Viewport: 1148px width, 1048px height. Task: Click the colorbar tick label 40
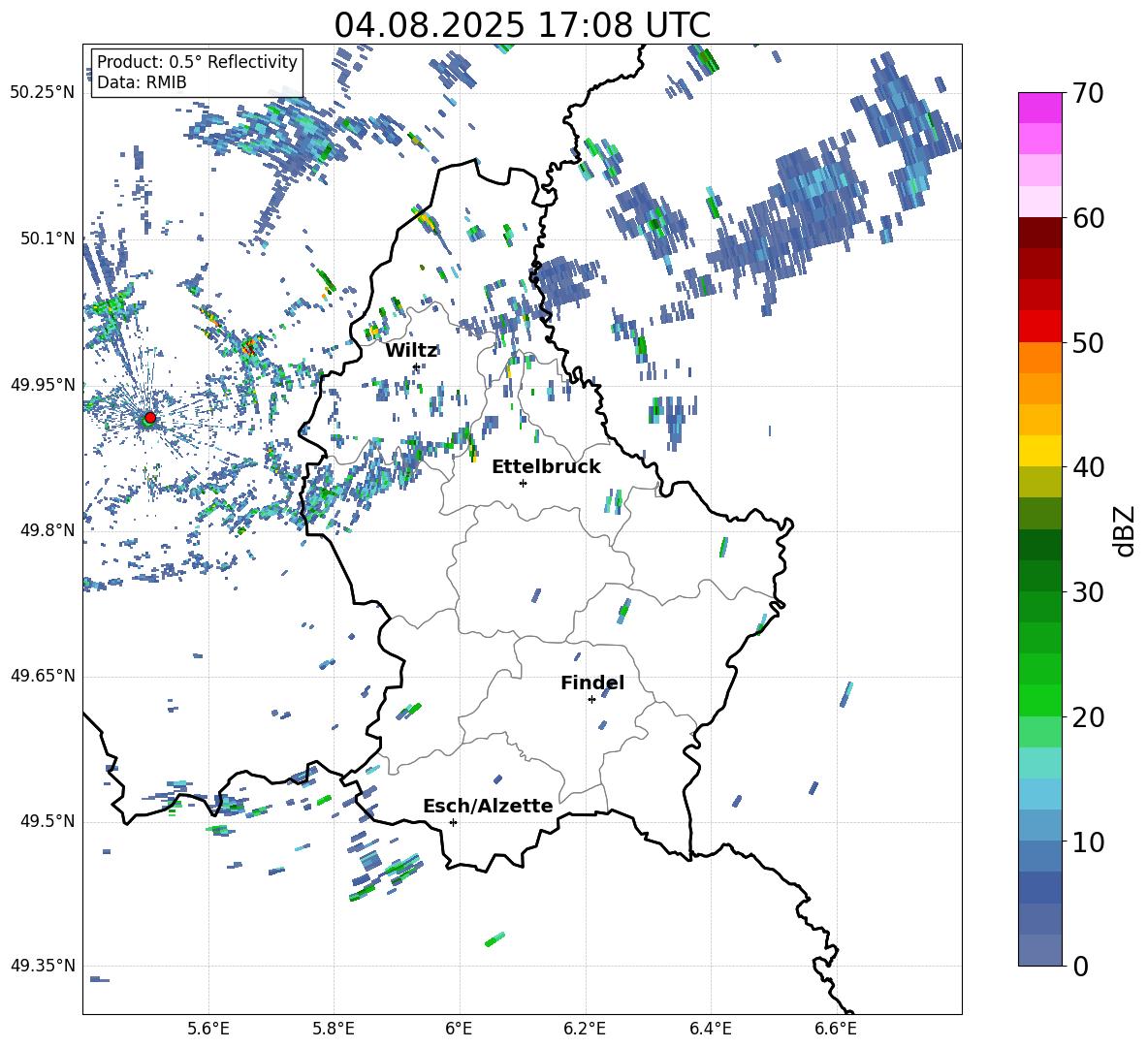1087,467
